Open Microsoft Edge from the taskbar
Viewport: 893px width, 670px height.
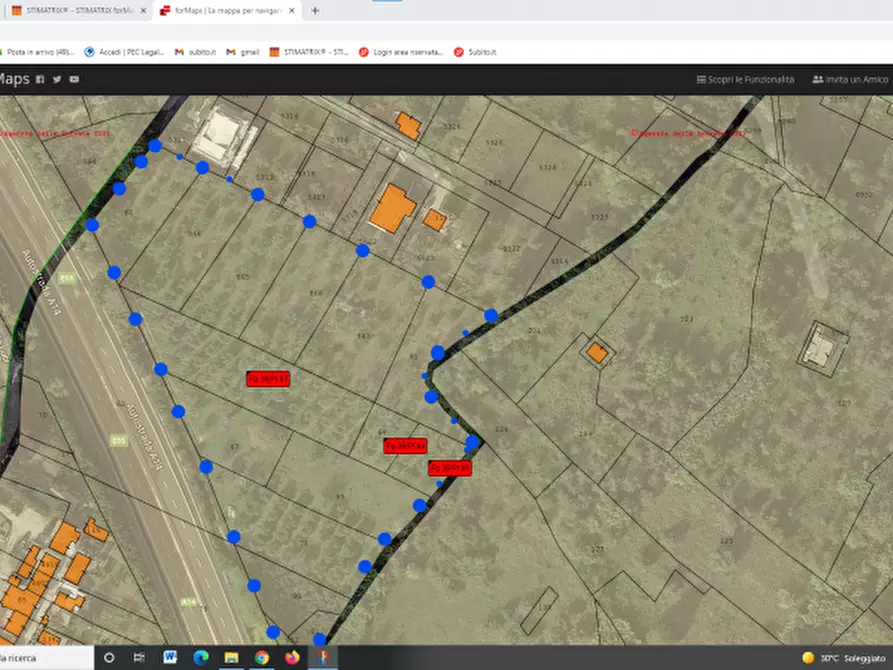coord(200,657)
